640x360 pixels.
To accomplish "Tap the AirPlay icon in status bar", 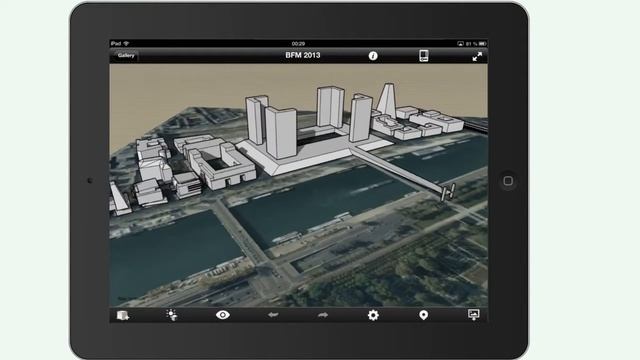I will point(460,43).
